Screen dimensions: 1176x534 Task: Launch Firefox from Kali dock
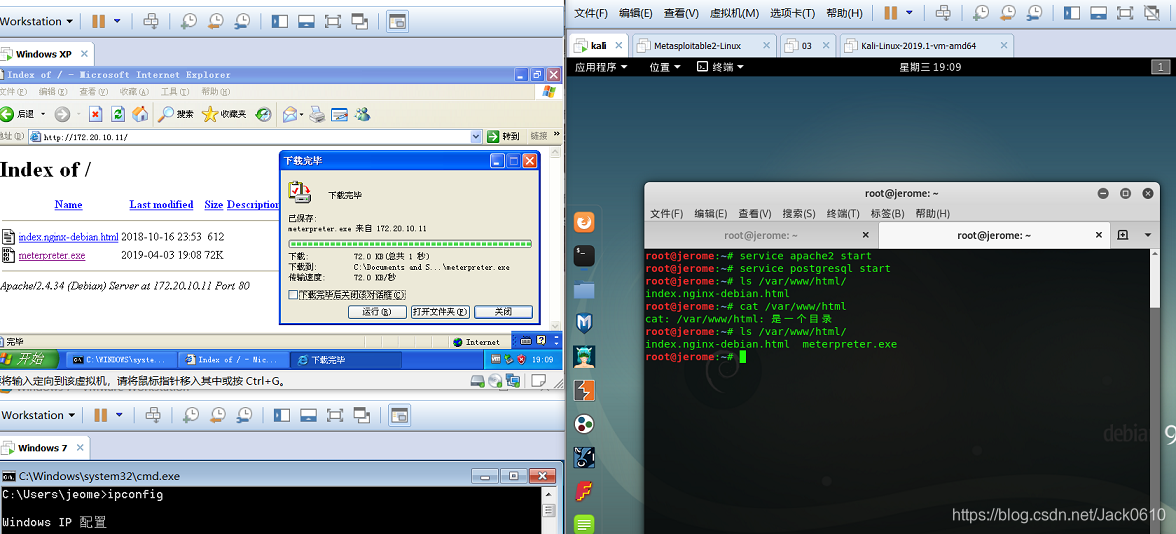584,222
